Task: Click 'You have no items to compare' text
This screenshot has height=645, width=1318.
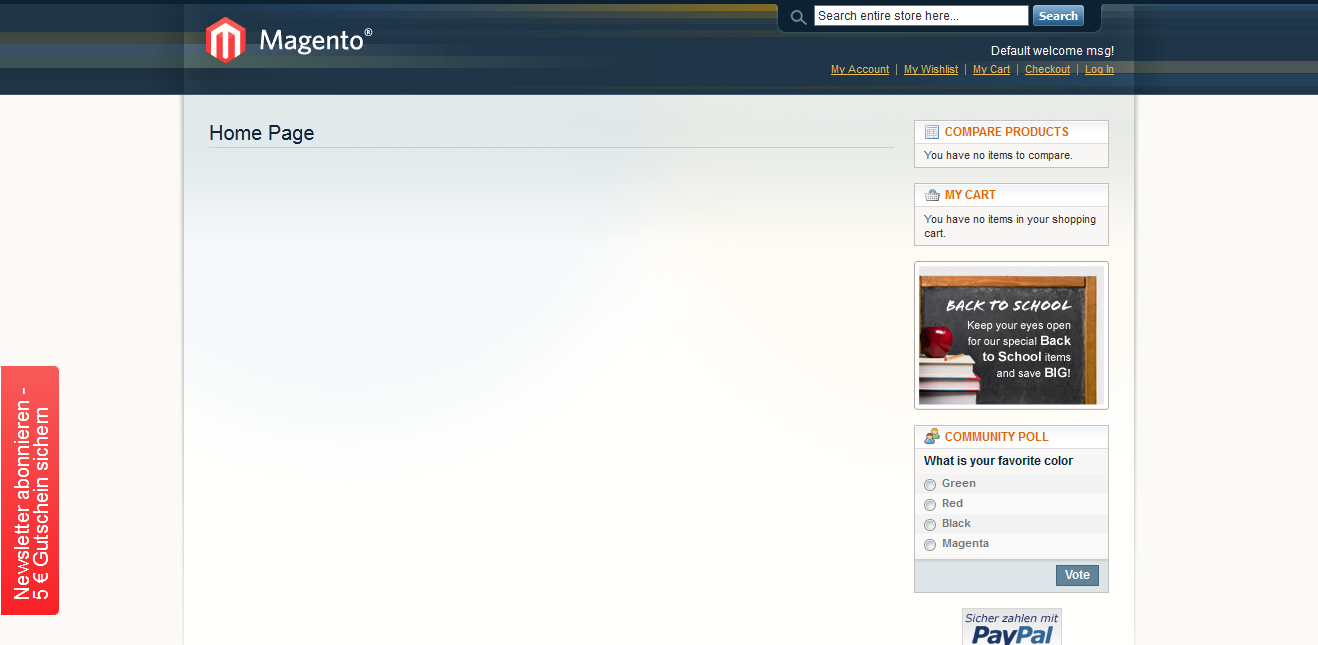Action: 998,156
